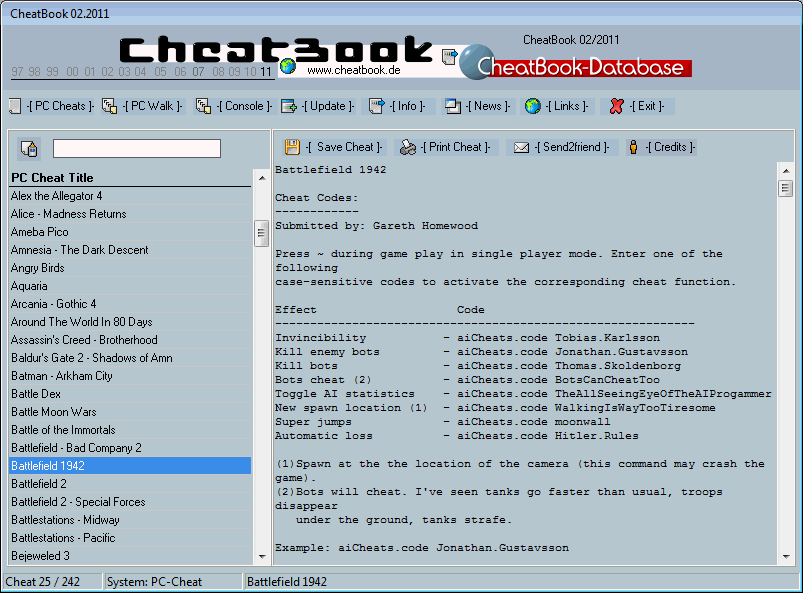The height and width of the screenshot is (593, 803).
Task: Click the Print Cheat printer icon
Action: point(408,147)
